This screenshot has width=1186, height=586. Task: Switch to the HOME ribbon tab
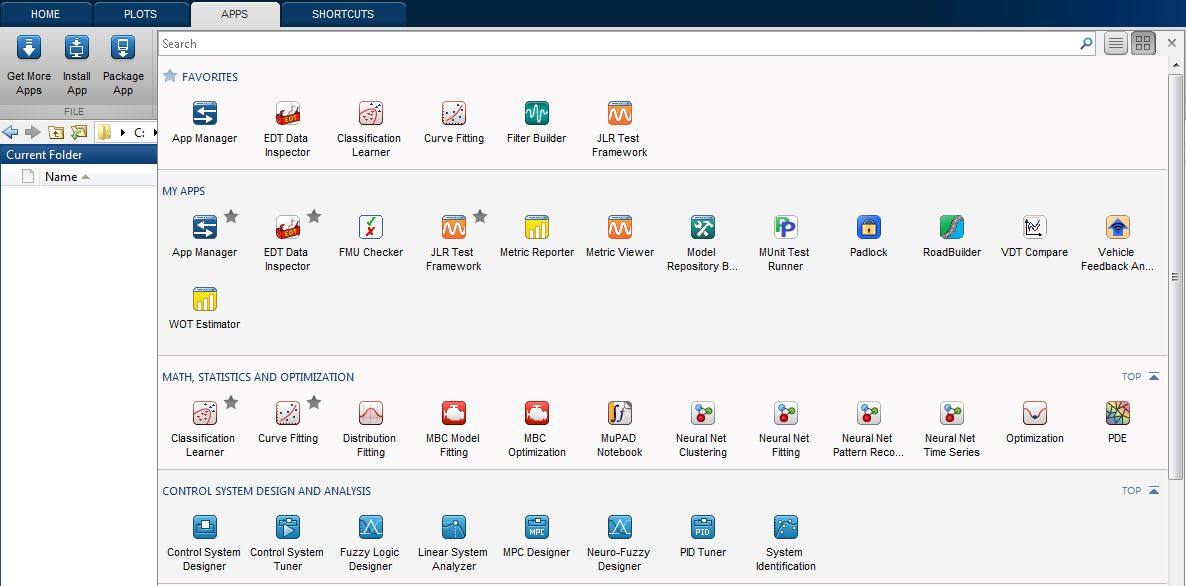[46, 14]
